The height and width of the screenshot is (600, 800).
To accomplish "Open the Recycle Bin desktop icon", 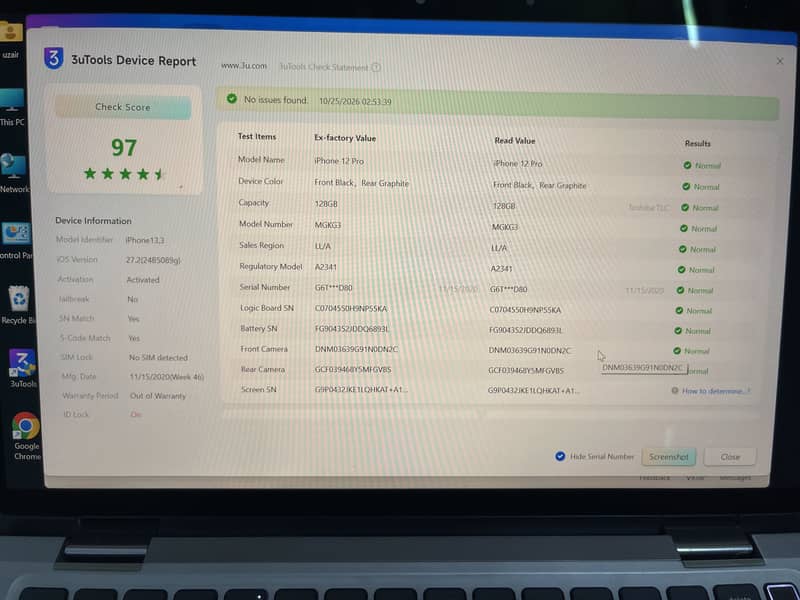I will pos(18,305).
